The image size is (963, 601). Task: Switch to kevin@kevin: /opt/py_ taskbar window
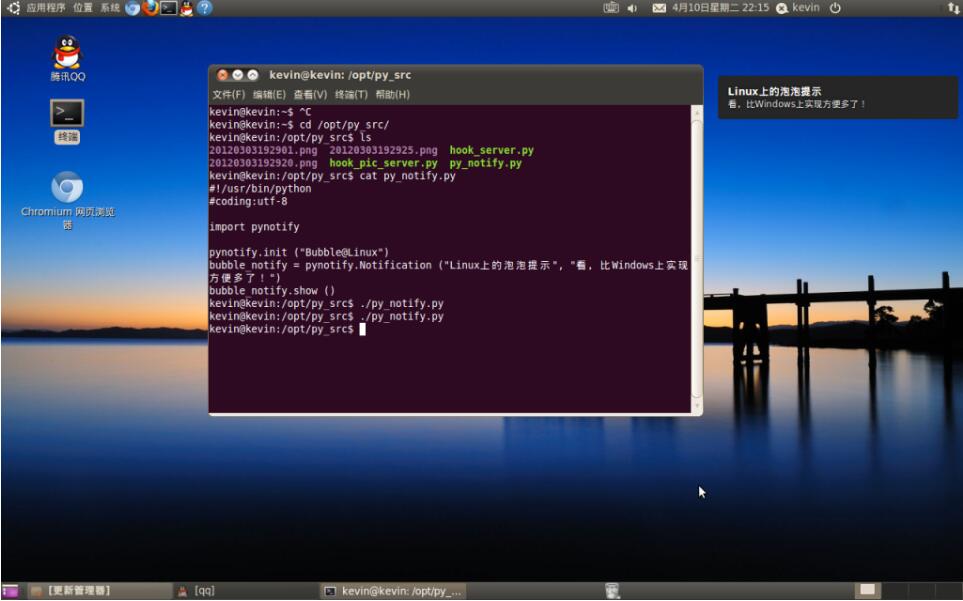coord(394,591)
